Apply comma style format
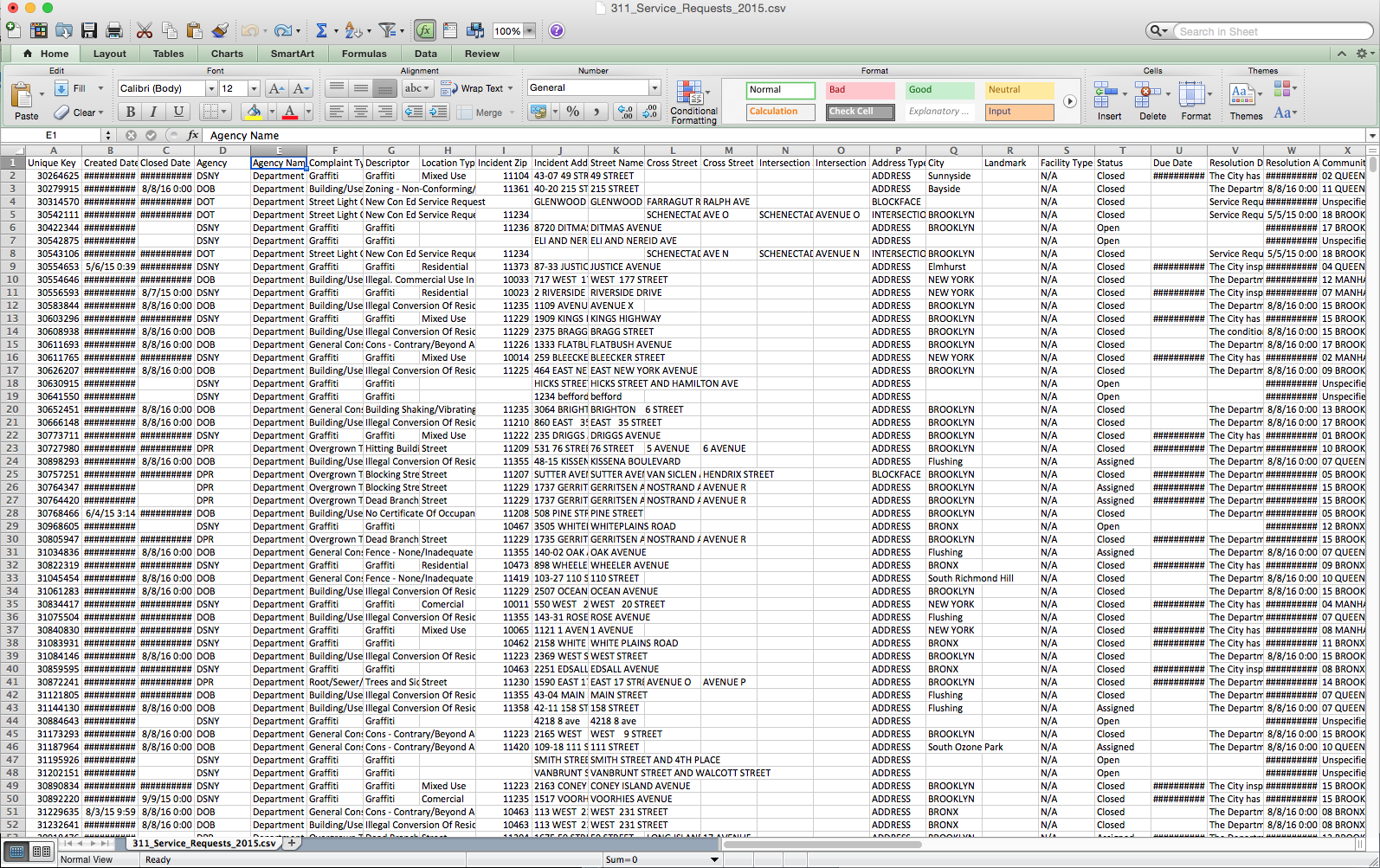 click(596, 112)
